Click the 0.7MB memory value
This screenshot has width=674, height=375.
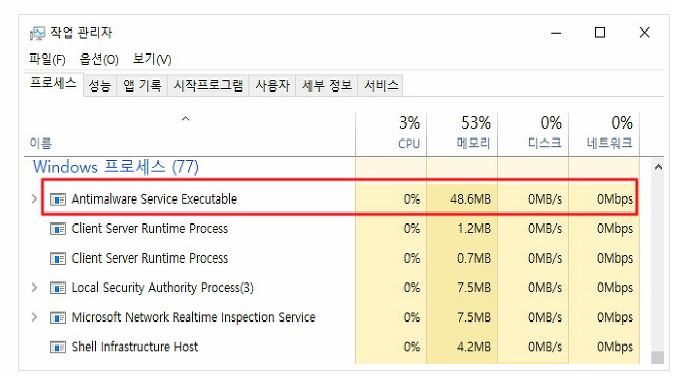pyautogui.click(x=474, y=258)
